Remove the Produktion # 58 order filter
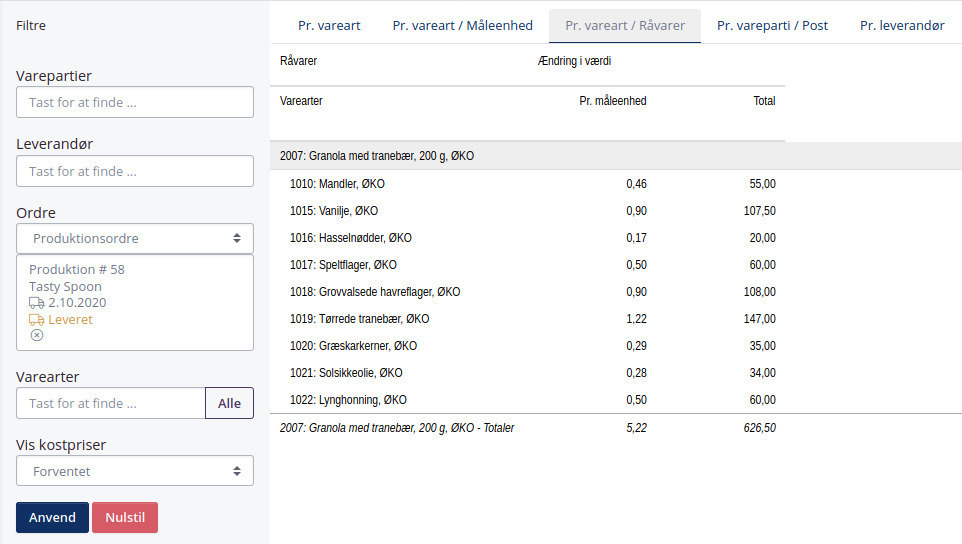962x544 pixels. pyautogui.click(x=37, y=336)
